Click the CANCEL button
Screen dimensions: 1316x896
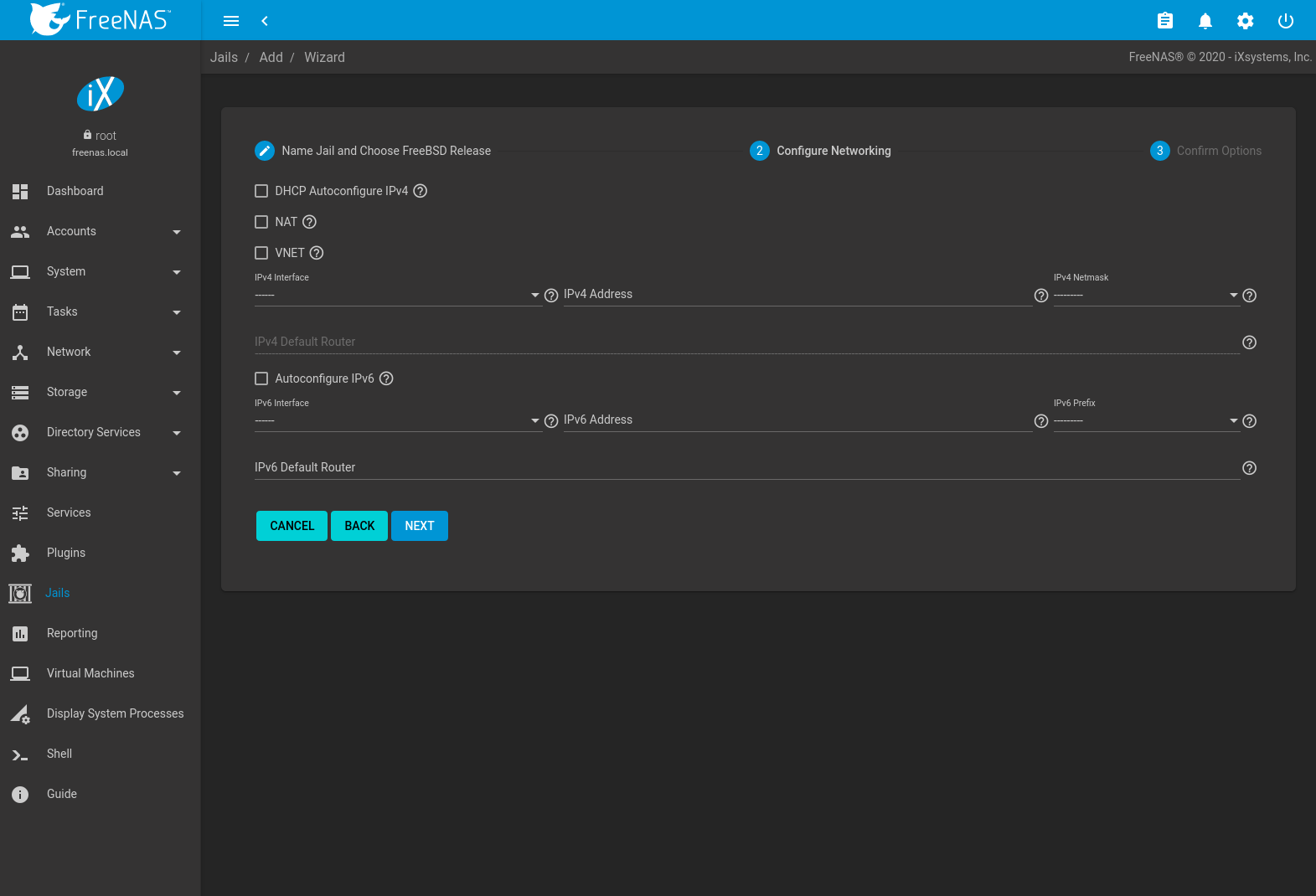click(x=292, y=526)
